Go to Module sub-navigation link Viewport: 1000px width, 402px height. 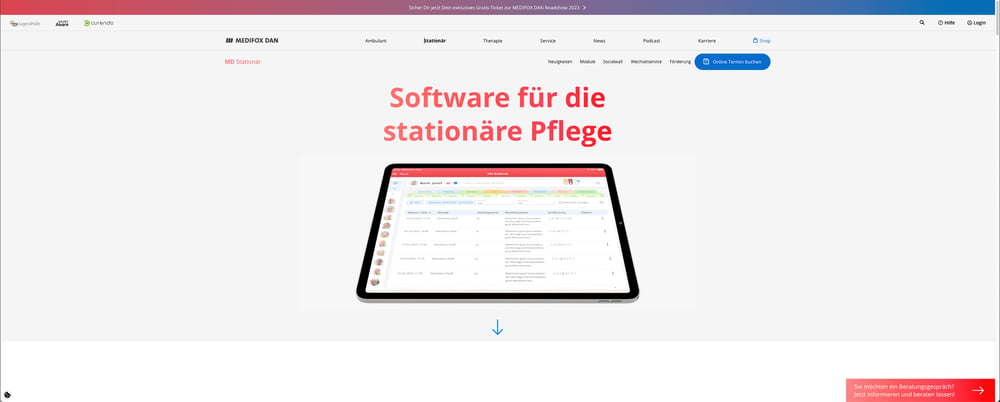click(x=587, y=62)
